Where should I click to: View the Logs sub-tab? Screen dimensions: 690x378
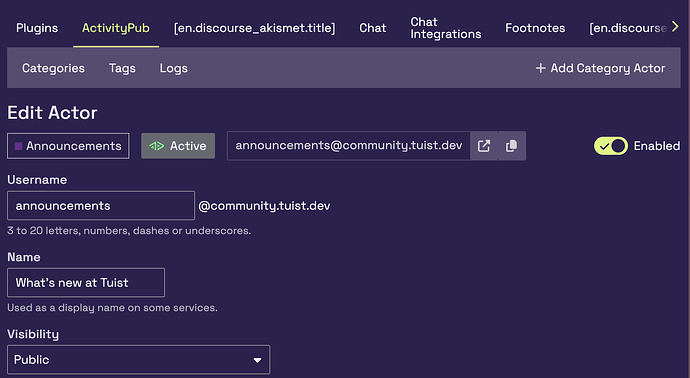[x=173, y=68]
